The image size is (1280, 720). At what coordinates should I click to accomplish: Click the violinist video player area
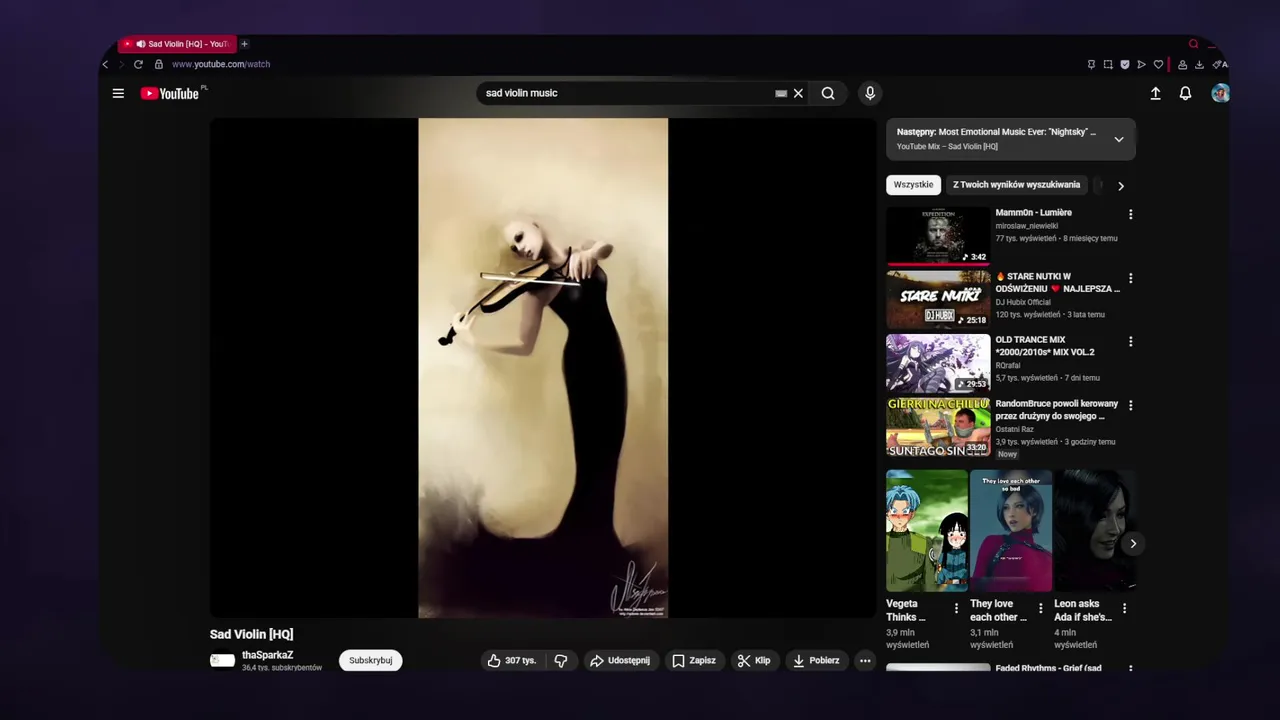(543, 368)
